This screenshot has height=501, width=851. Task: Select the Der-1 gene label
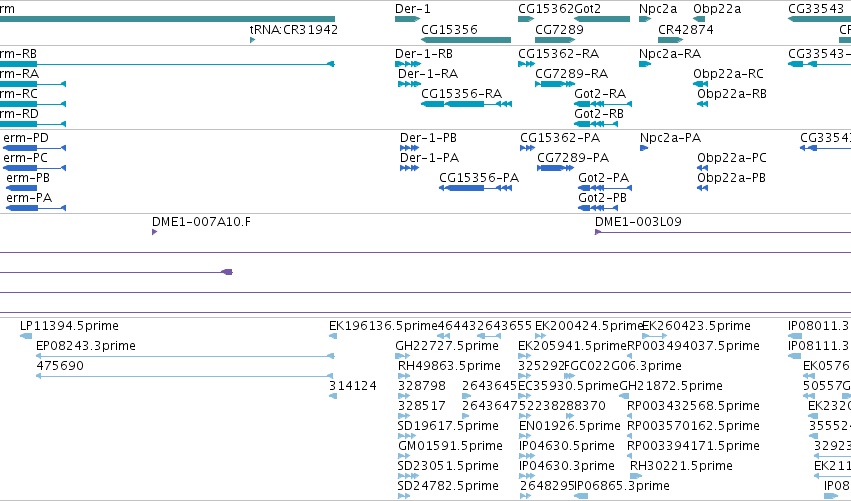point(412,9)
